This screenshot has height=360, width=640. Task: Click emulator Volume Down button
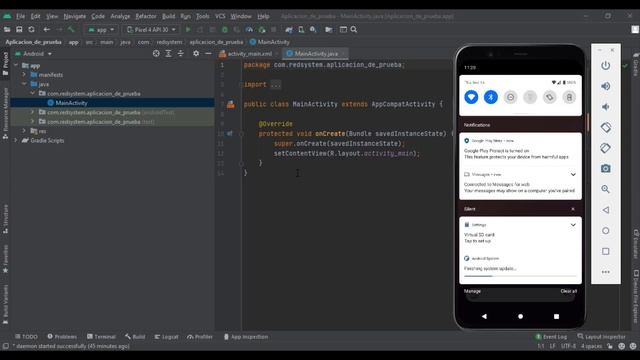coord(606,107)
